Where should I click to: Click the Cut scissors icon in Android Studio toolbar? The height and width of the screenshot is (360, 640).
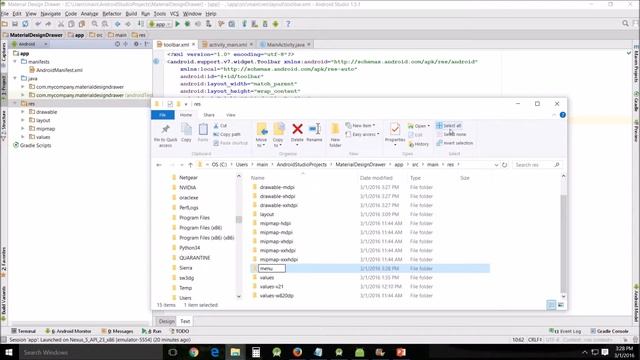pyautogui.click(x=61, y=24)
